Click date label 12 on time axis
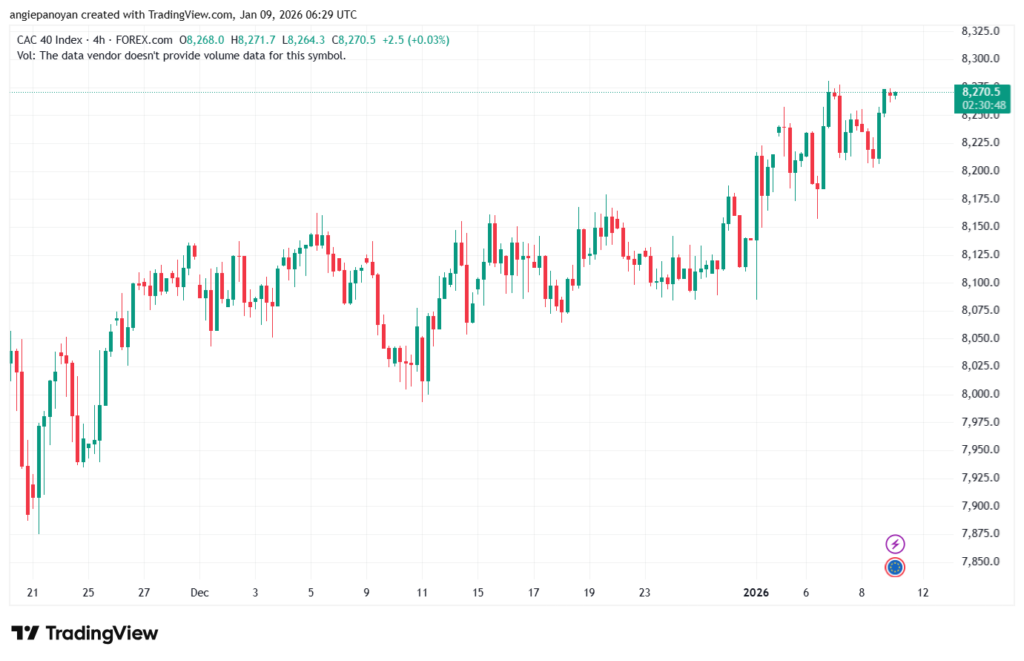 (922, 592)
